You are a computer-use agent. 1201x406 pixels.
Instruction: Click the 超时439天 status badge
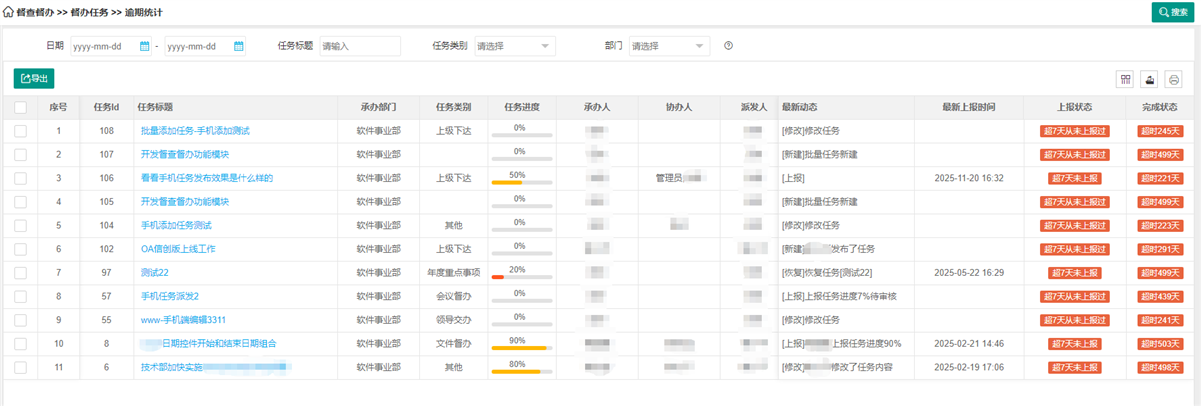1159,296
